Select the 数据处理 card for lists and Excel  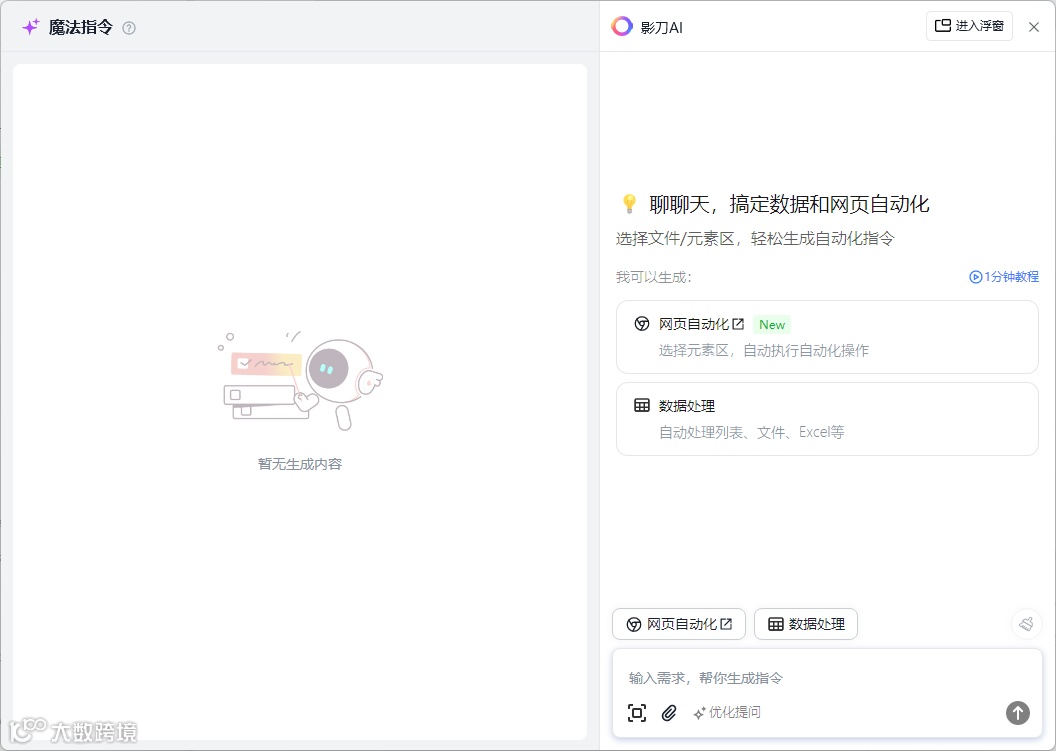coord(827,419)
